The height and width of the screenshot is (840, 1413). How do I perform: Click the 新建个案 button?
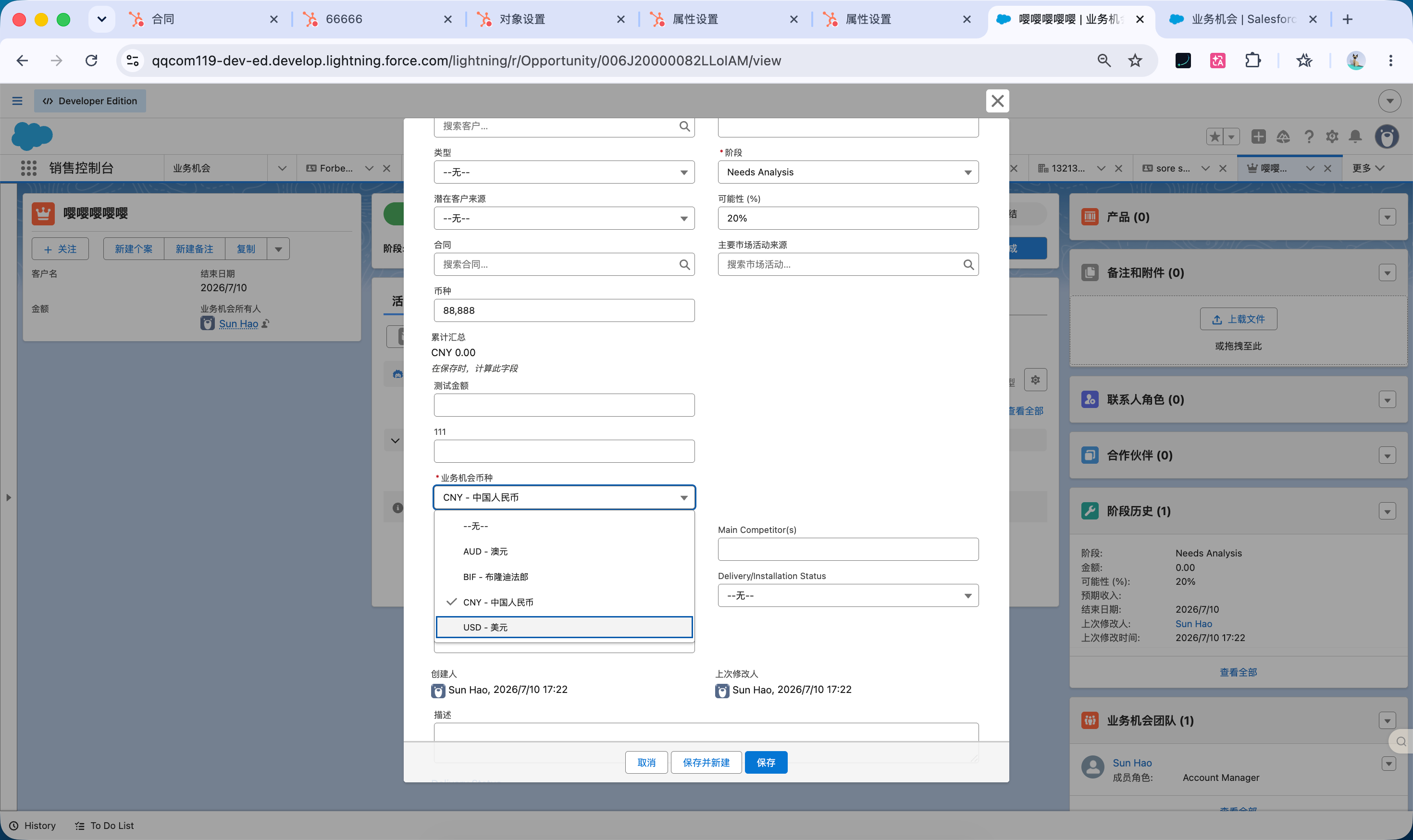click(x=134, y=249)
